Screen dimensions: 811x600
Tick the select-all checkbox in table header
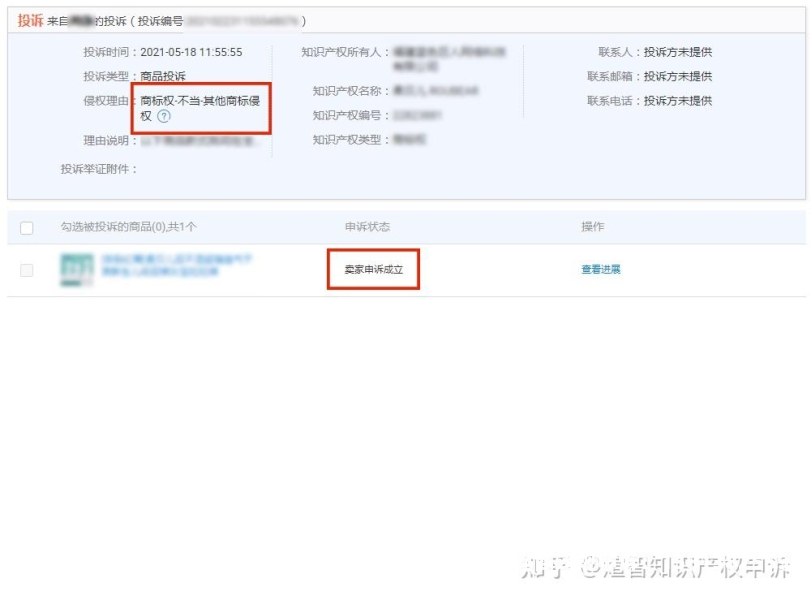(x=27, y=228)
